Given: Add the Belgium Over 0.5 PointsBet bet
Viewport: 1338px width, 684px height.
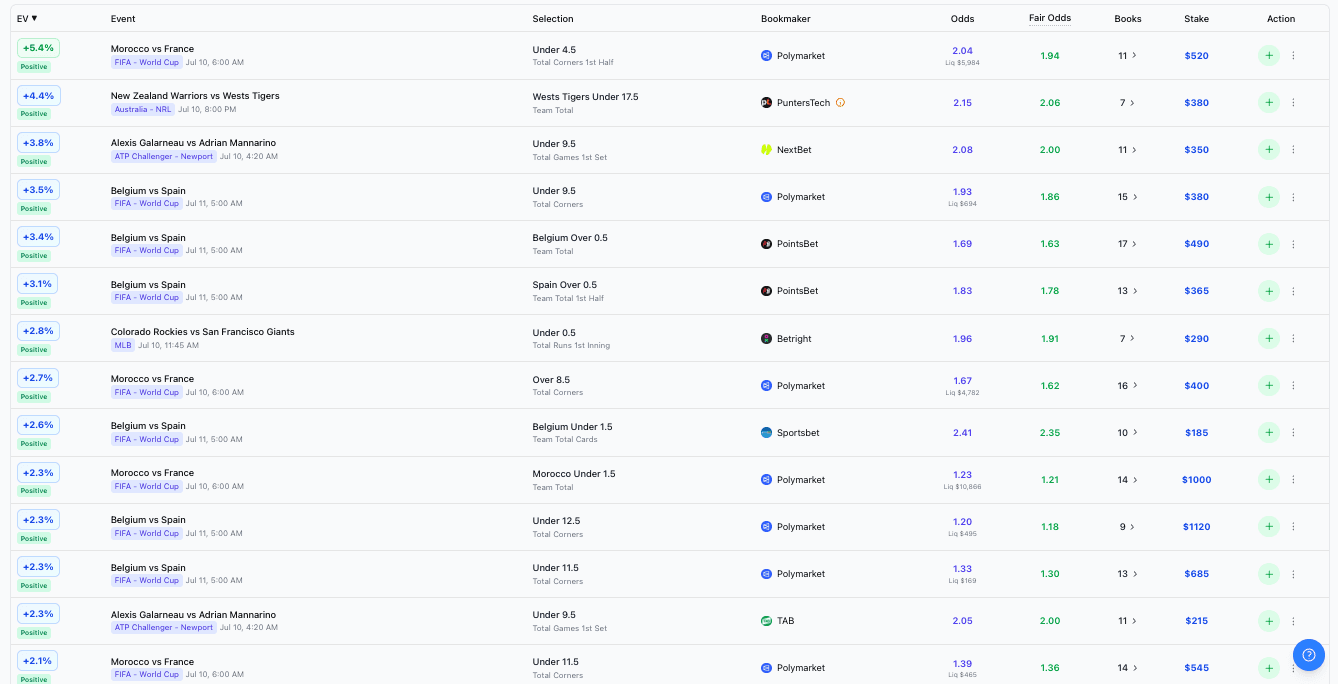Looking at the screenshot, I should [x=1269, y=244].
